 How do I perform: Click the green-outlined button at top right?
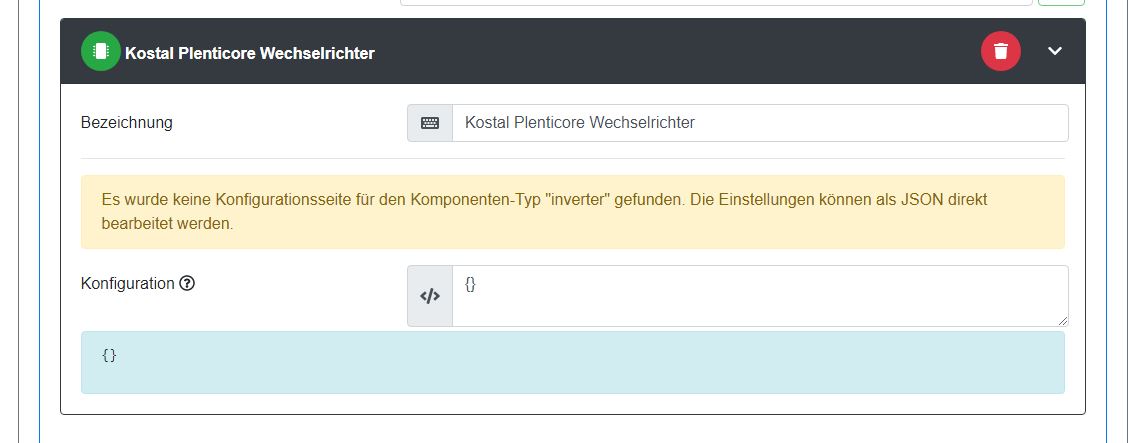1061,2
